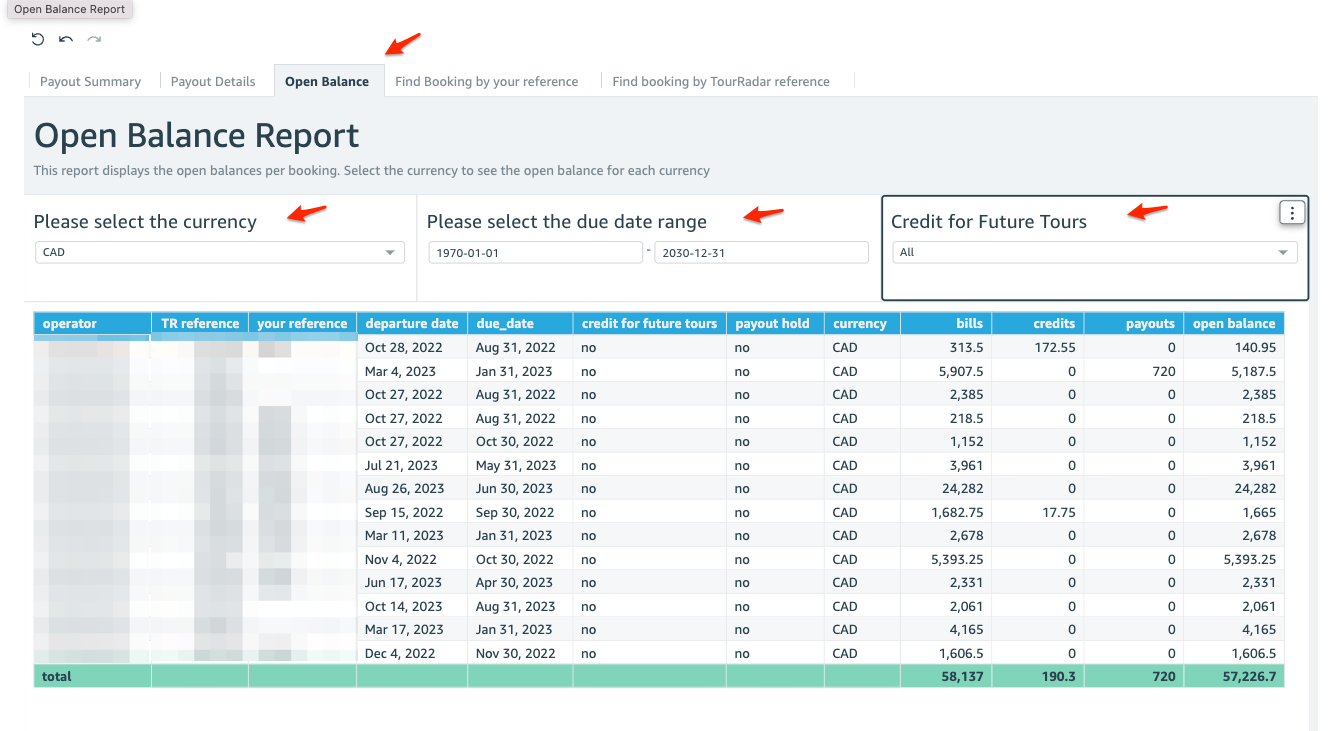Click the redo icon
Image resolution: width=1341 pixels, height=731 pixels.
tap(93, 39)
